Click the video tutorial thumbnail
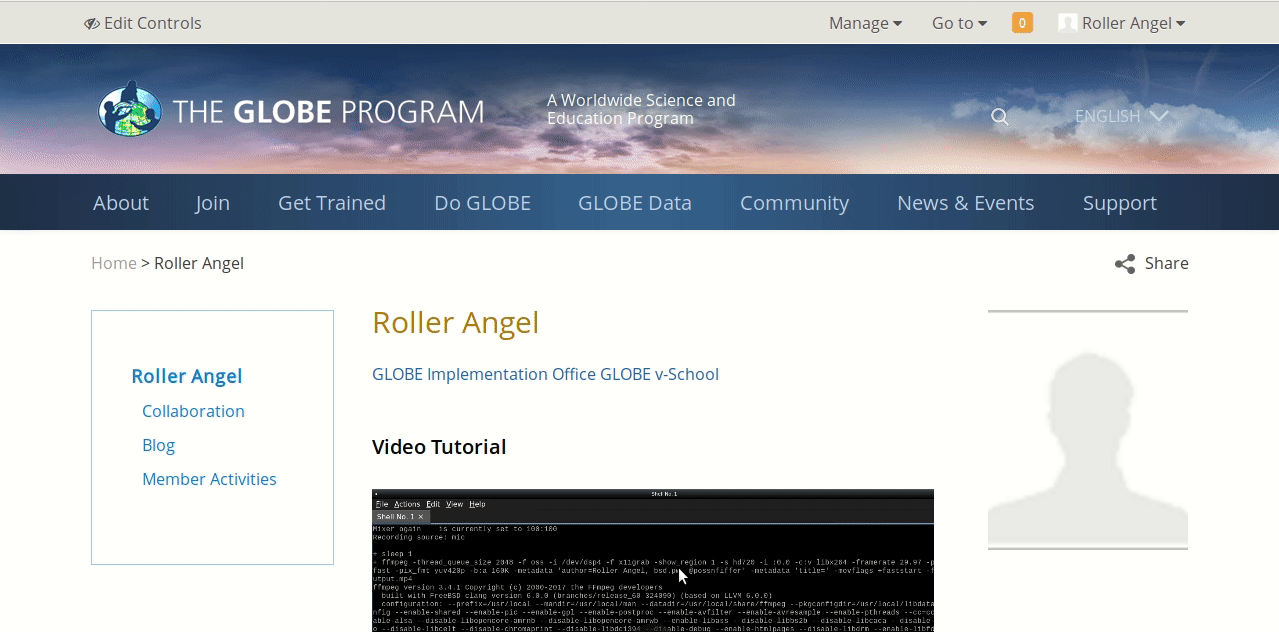 (x=653, y=560)
